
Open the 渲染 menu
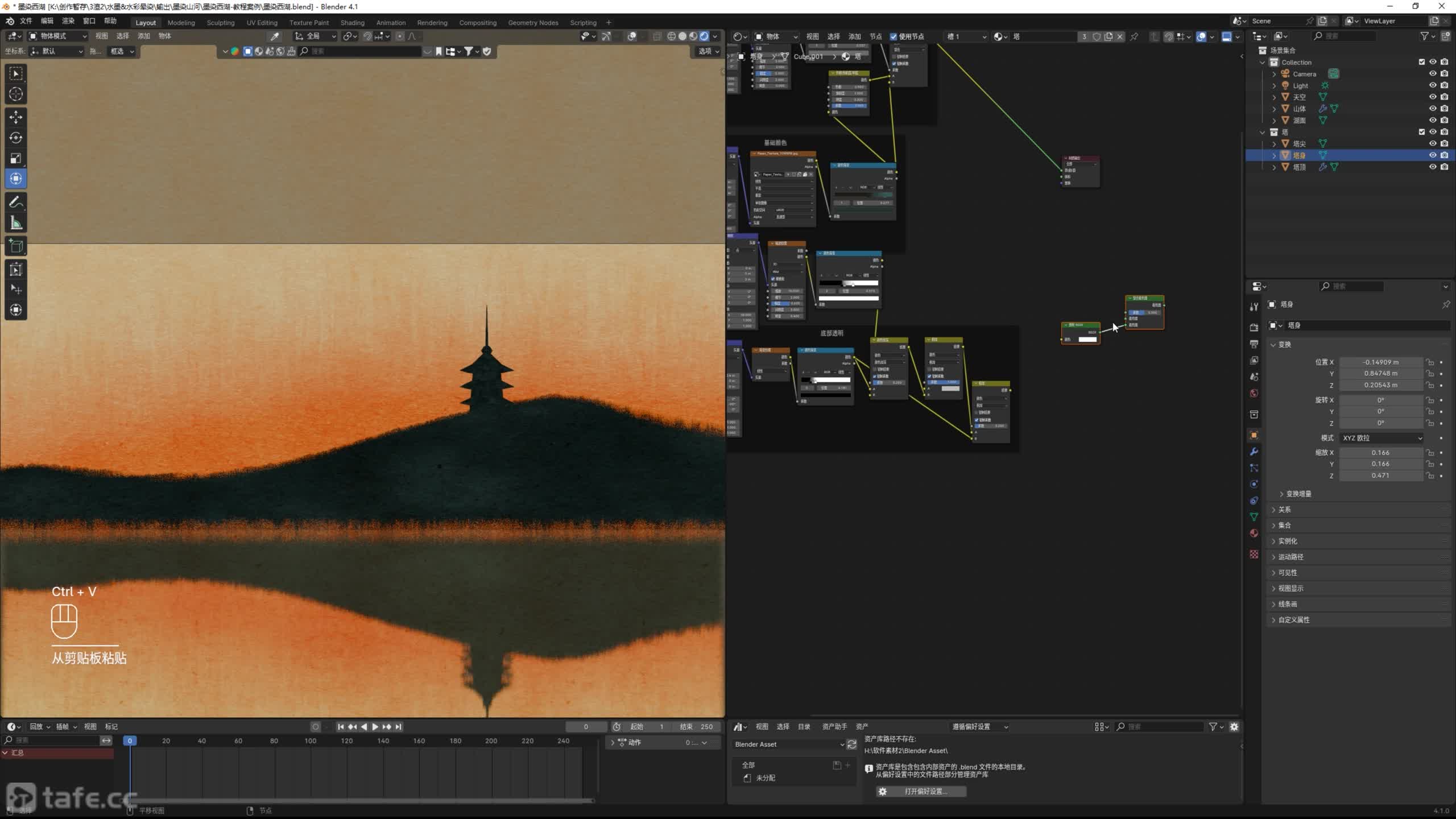(x=68, y=21)
